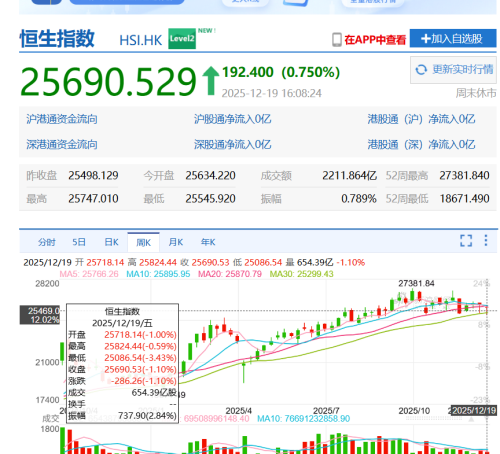Click 港股通（深）净流入0亿 link
Viewport: 500px width, 454px height.
421,144
